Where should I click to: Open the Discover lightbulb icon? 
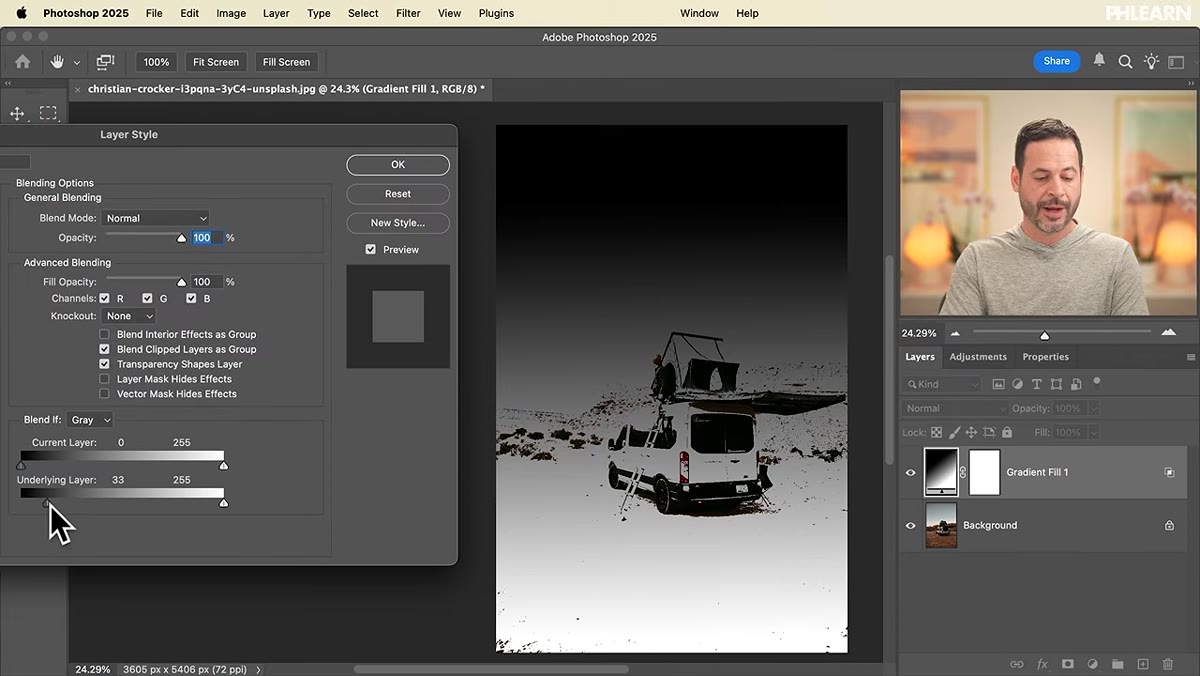(1151, 62)
